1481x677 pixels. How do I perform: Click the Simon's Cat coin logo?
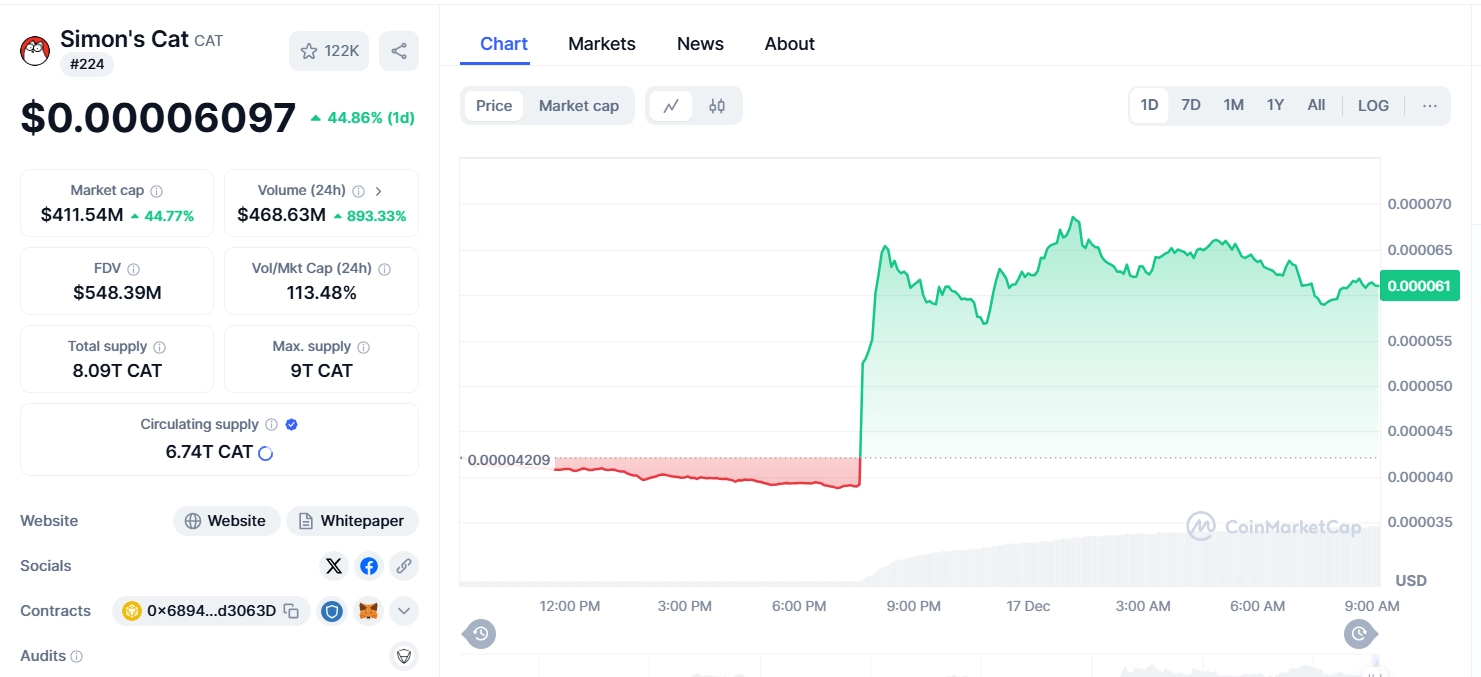35,51
